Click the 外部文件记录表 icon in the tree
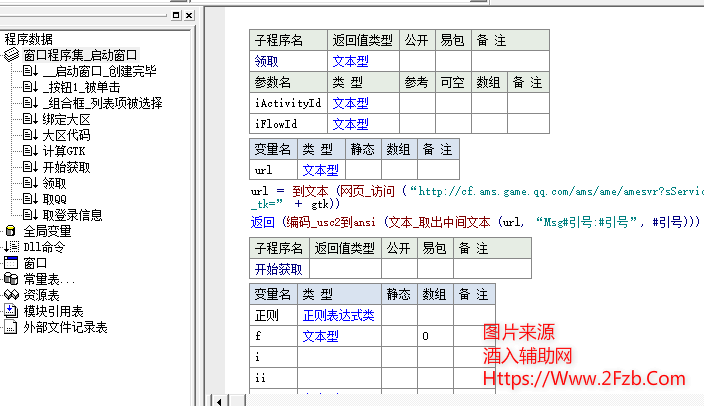 [x=11, y=327]
